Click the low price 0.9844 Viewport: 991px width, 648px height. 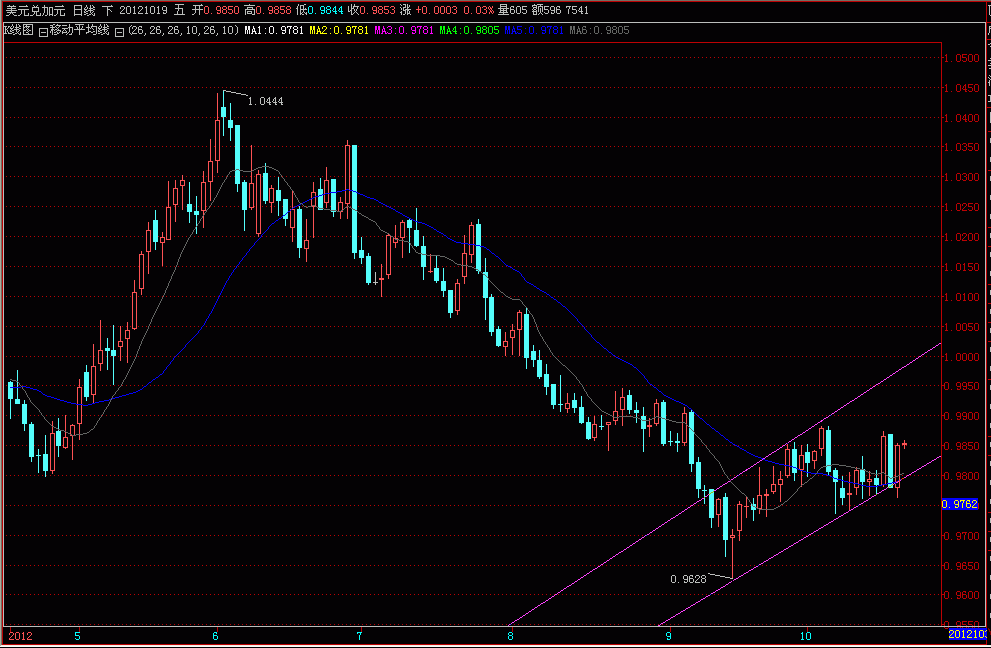point(325,10)
